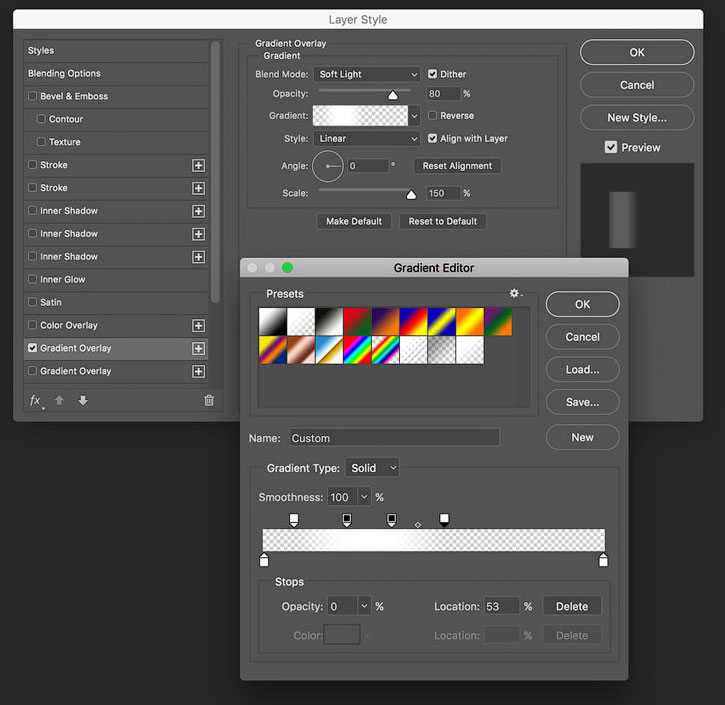Select the copper gradient preset
This screenshot has height=705, width=725.
tap(301, 350)
